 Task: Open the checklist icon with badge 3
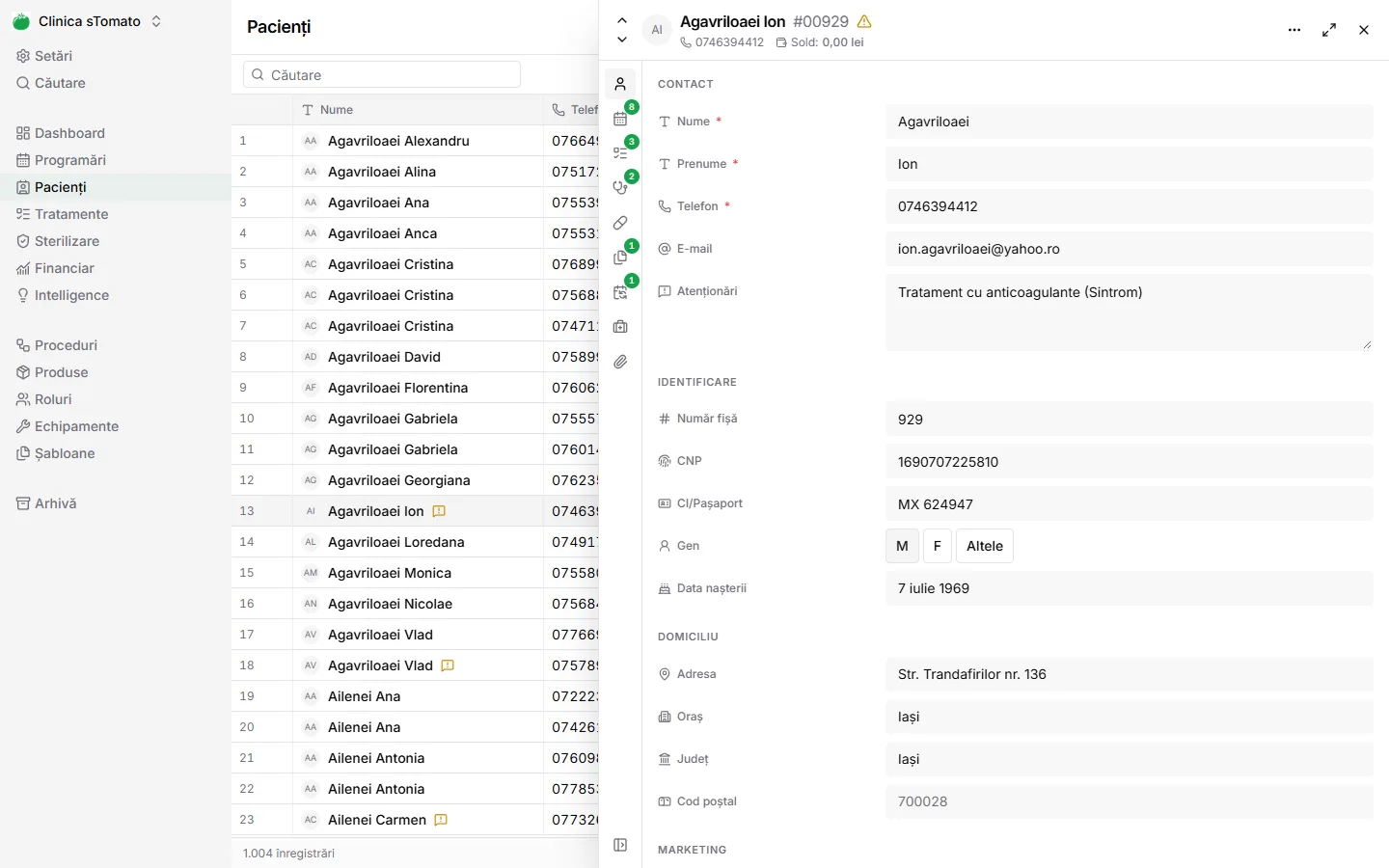[x=620, y=153]
